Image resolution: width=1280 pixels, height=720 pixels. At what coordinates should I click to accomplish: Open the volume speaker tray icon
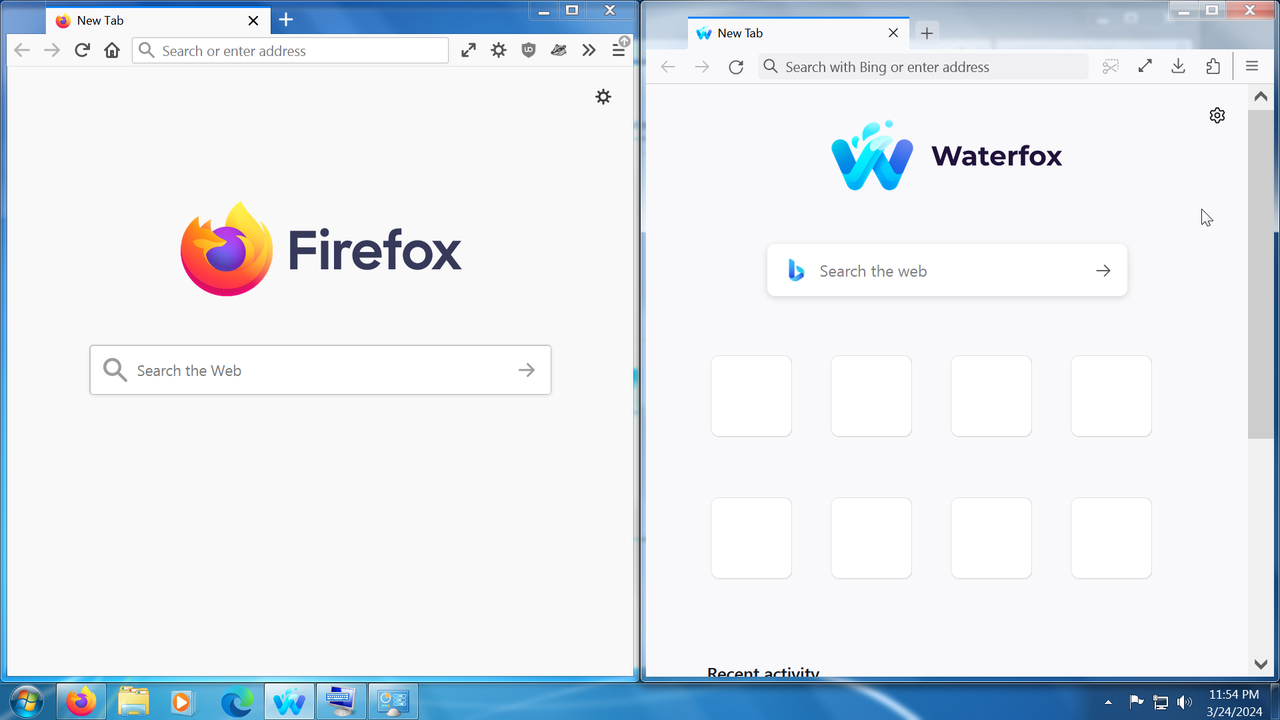[1185, 702]
